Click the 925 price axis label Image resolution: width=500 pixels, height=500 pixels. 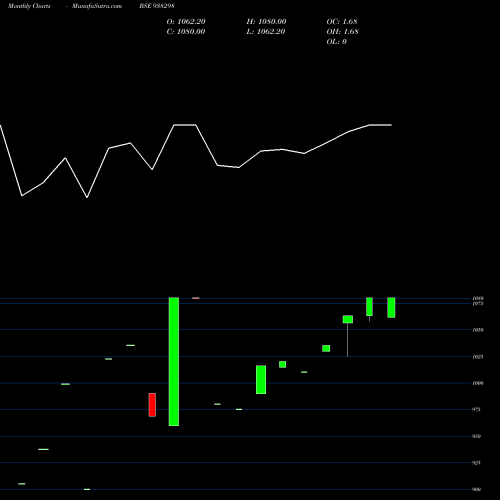coord(477,463)
